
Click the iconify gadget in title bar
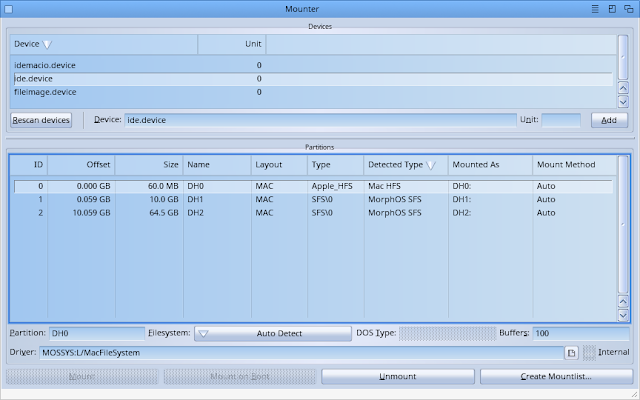[595, 9]
